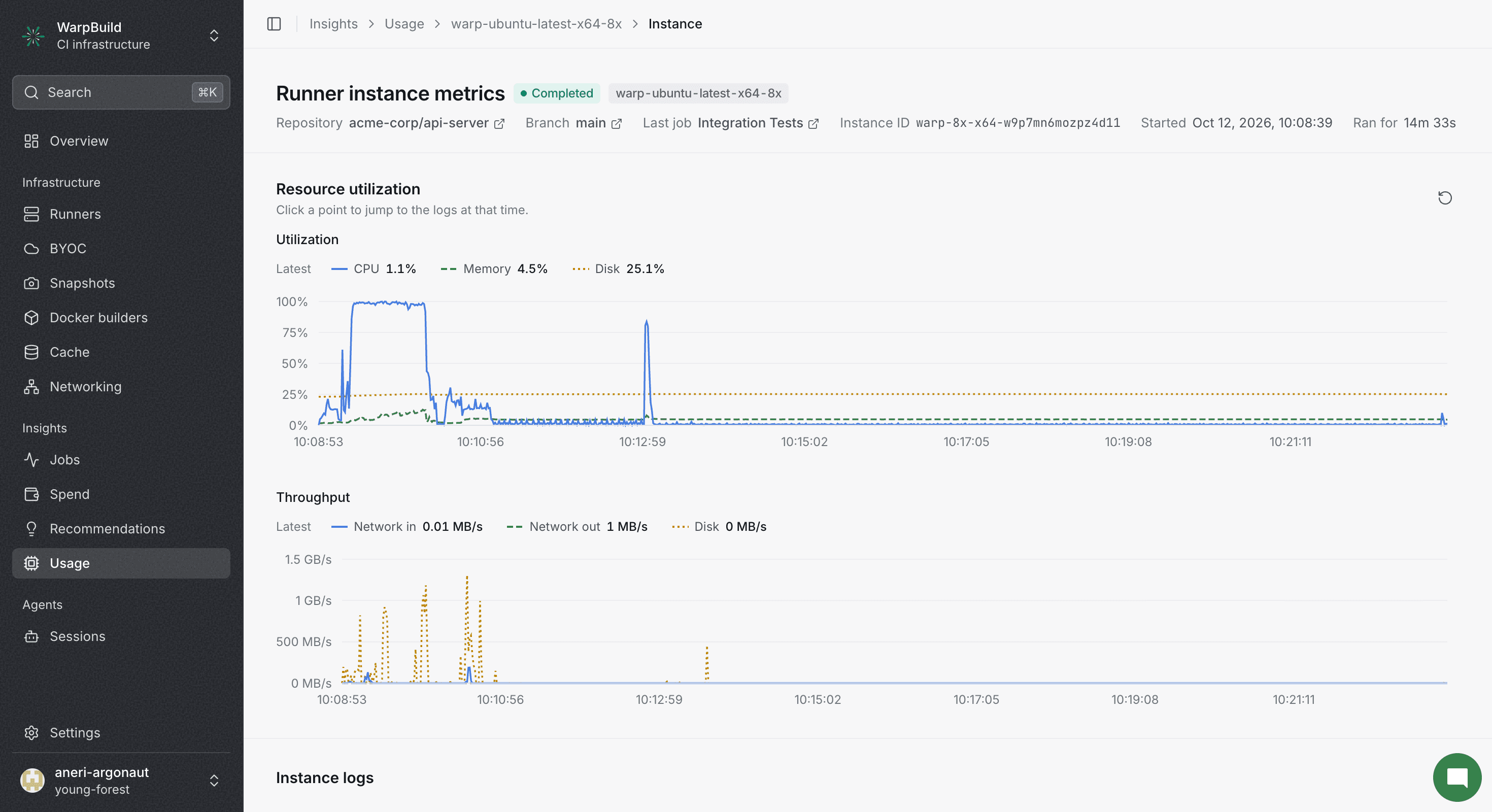Screen dimensions: 1492x812
Task: Open the Overview page
Action: [x=121, y=141]
